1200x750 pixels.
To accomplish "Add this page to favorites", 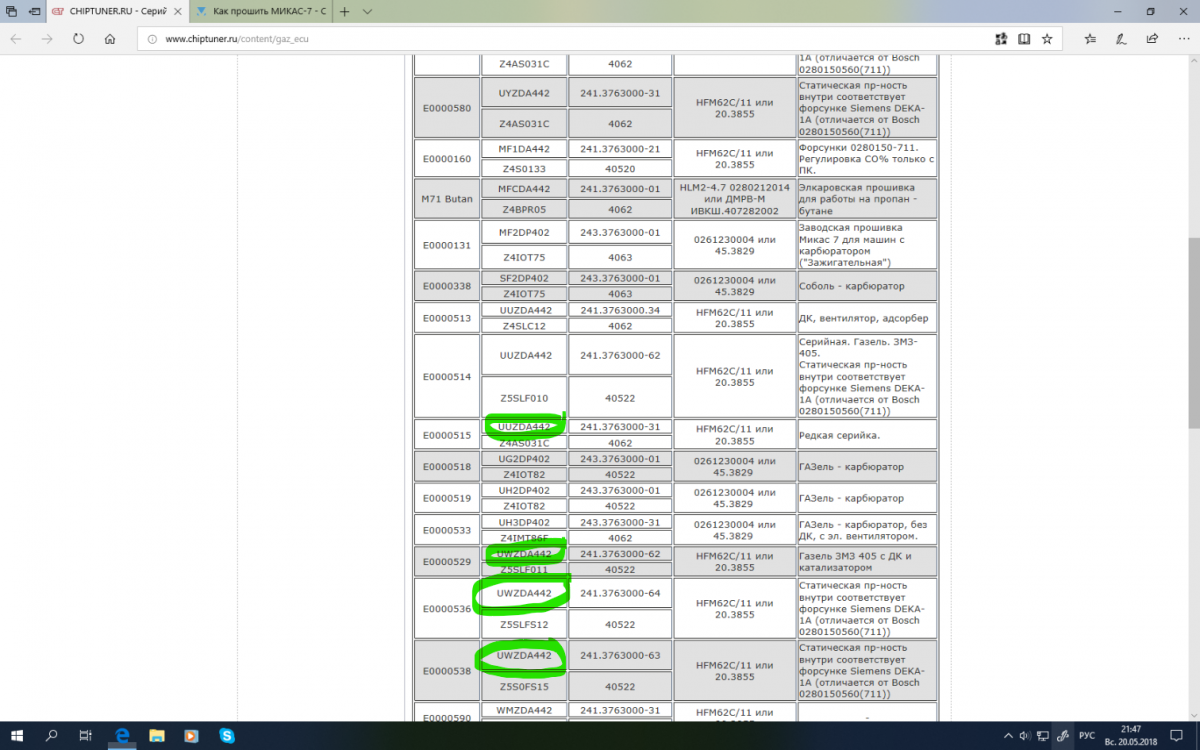I will (x=1047, y=39).
